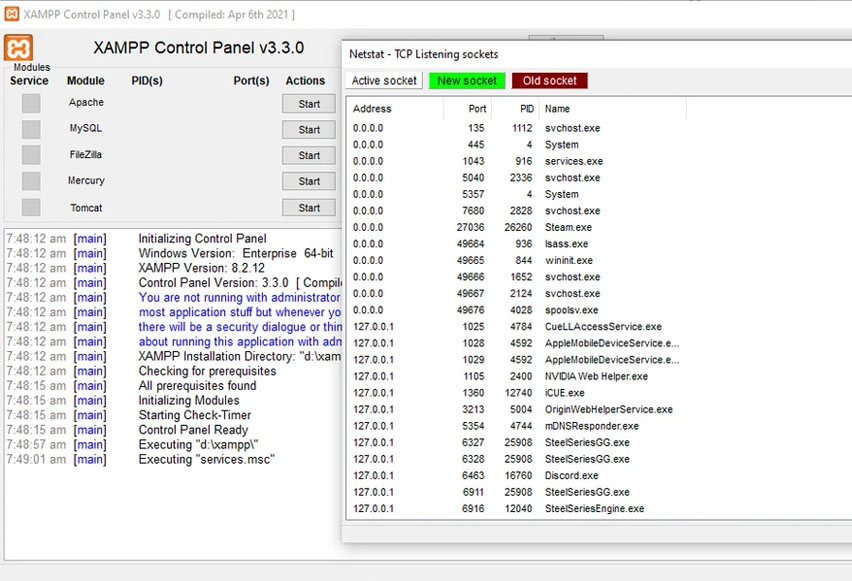852x581 pixels.
Task: Click the XAMPP Modules logo icon
Action: (x=19, y=48)
